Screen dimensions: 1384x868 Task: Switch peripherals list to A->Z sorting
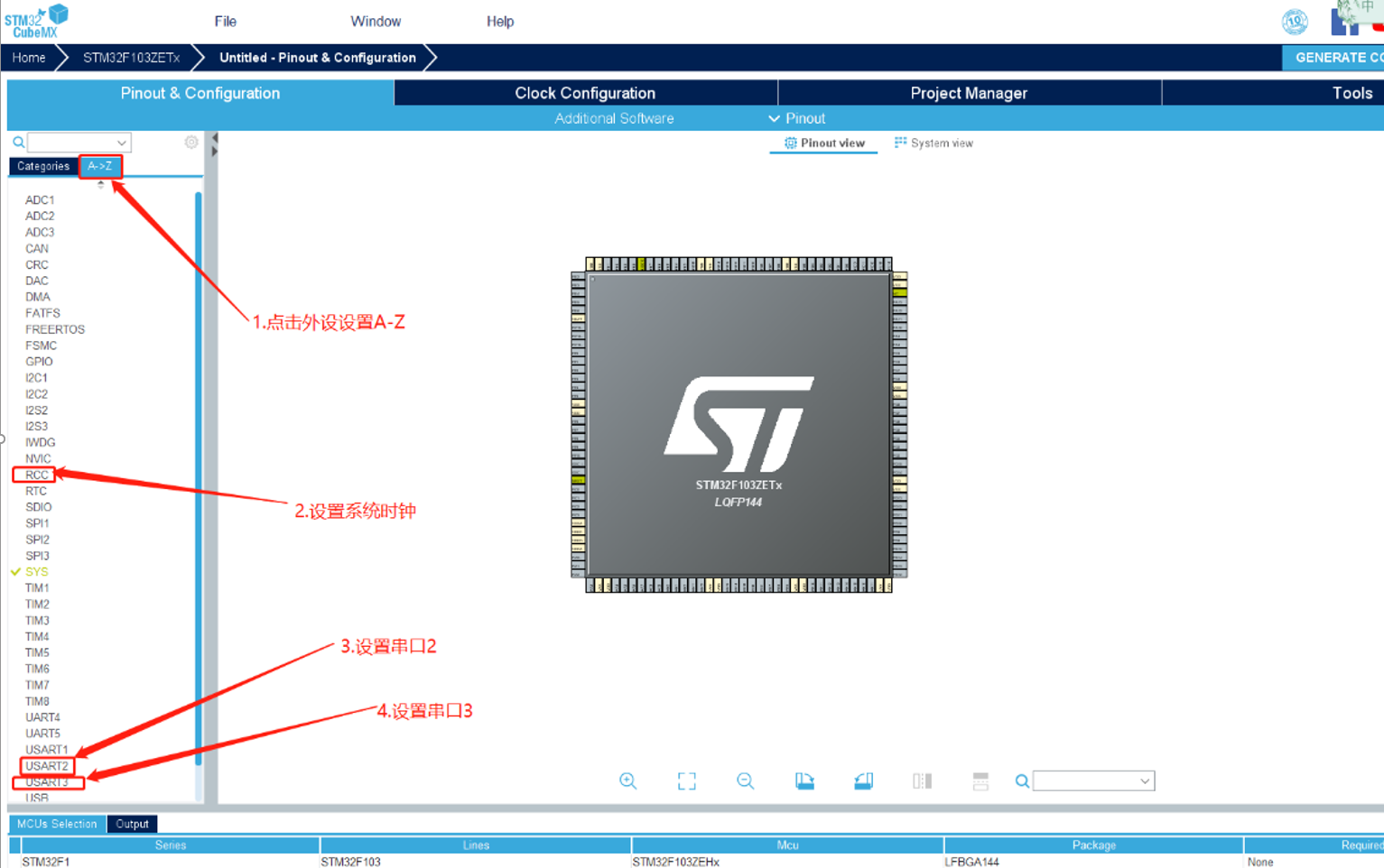point(100,166)
